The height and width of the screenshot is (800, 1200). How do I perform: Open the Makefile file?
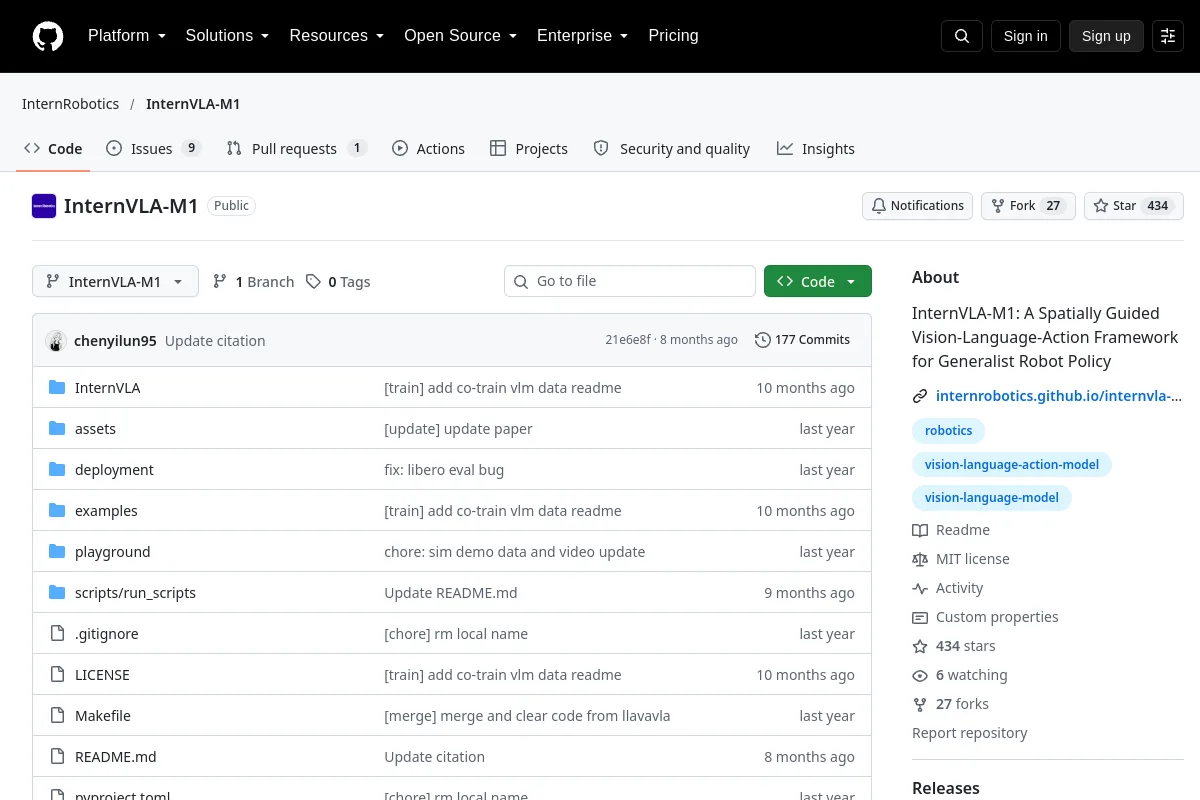point(102,716)
